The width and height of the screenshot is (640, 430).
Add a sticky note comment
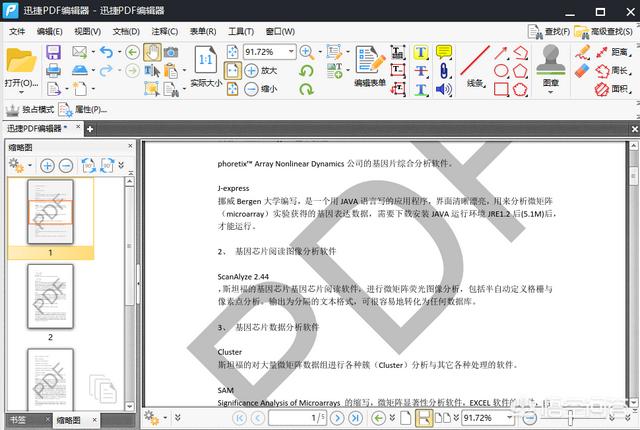pyautogui.click(x=444, y=52)
